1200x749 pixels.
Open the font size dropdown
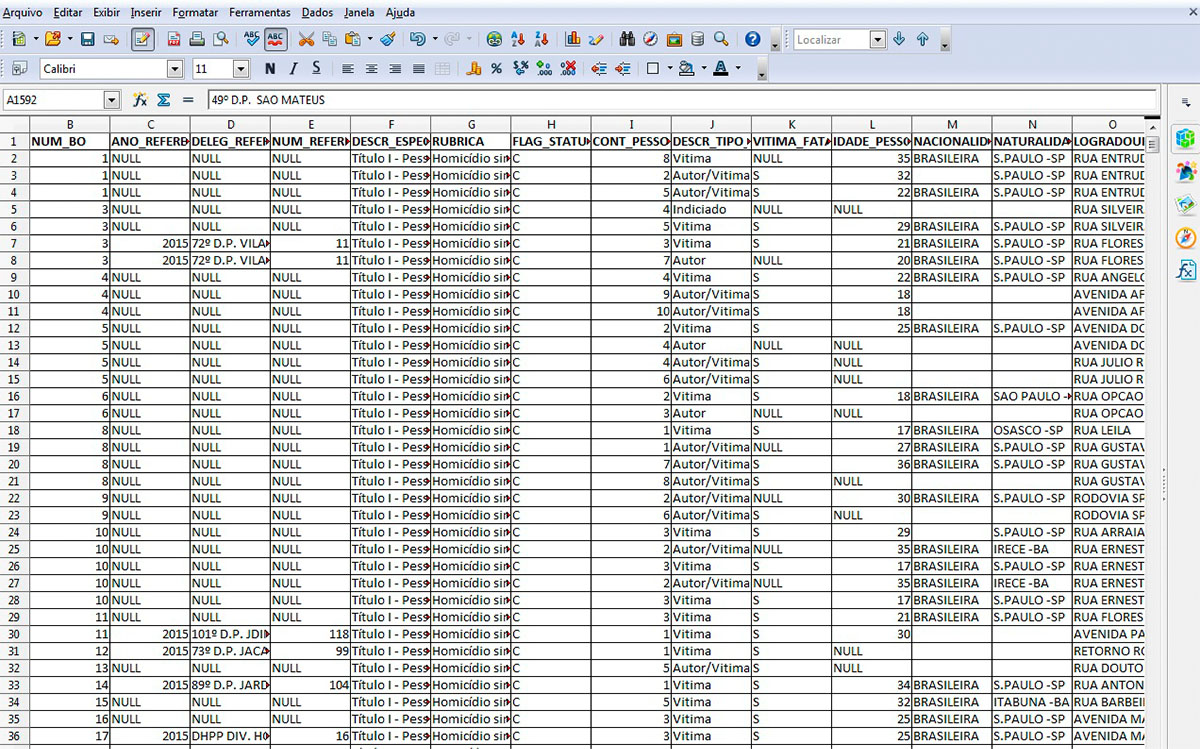(x=241, y=69)
